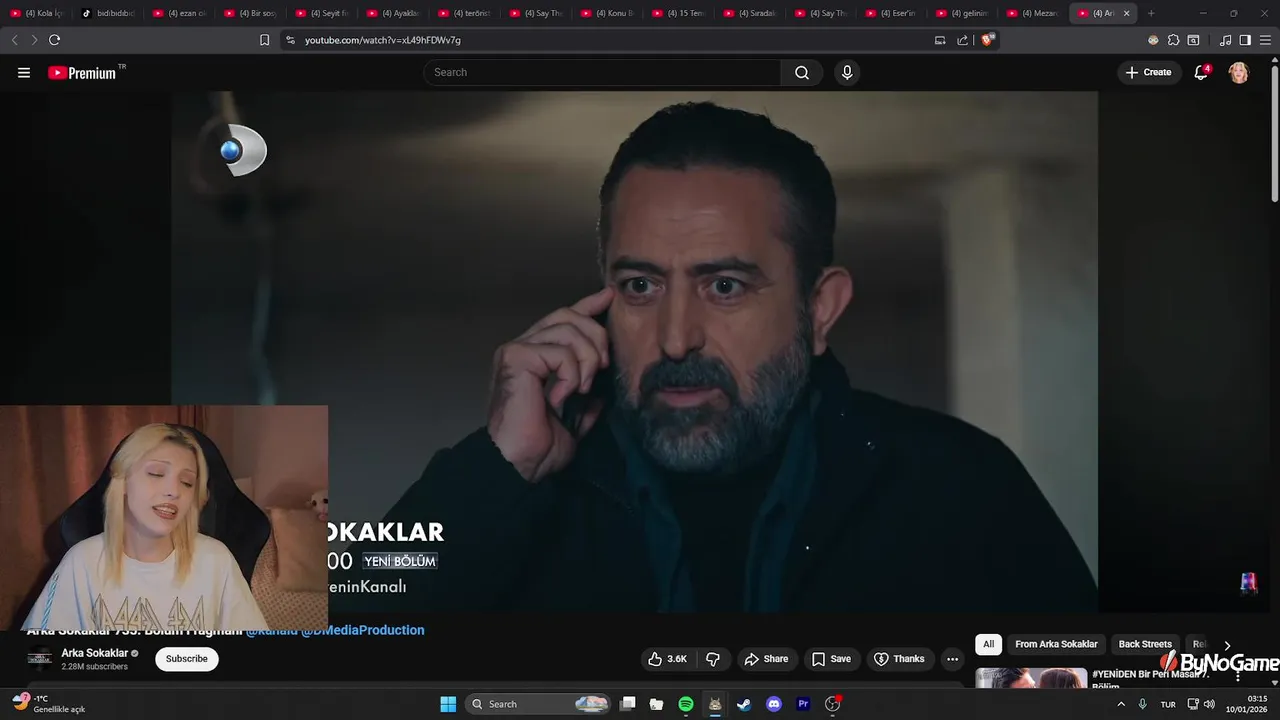Open weather widget on taskbar

(48, 704)
